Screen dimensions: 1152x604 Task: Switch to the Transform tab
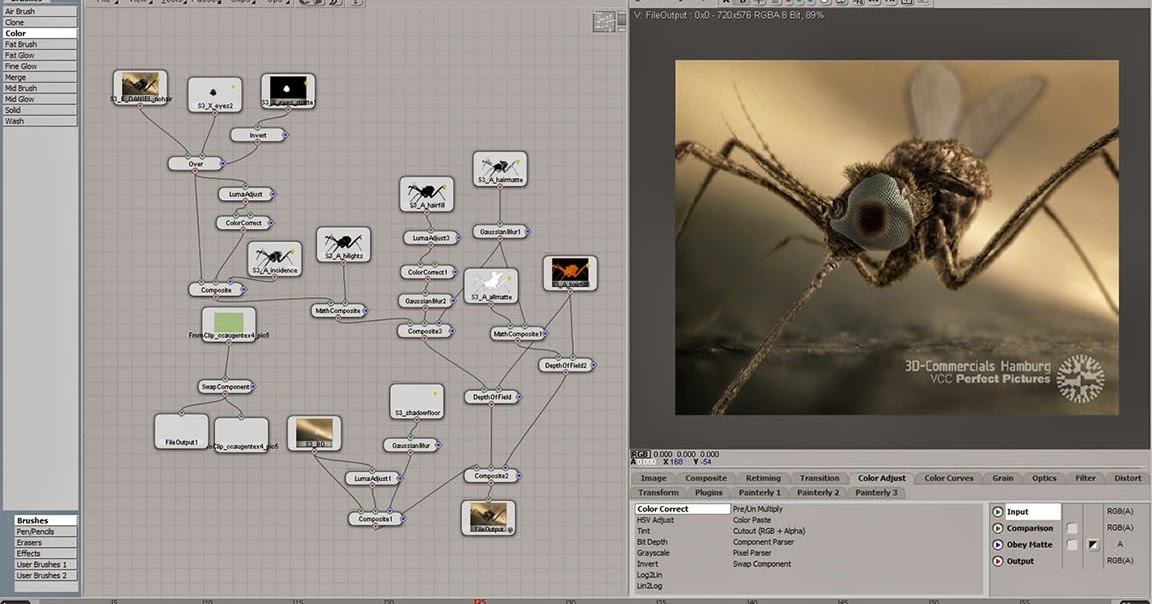pos(658,492)
